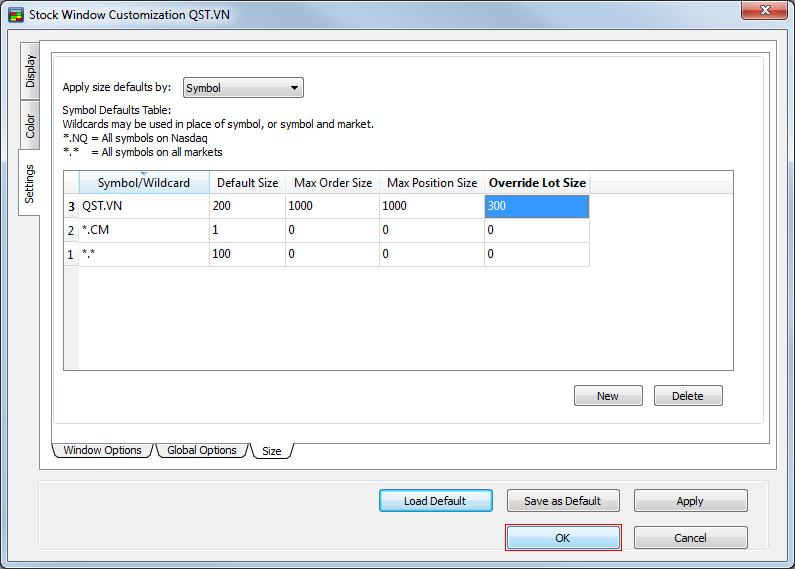Open the Apply size defaults by dropdown
Screen dimensions: 795x569
pos(243,88)
